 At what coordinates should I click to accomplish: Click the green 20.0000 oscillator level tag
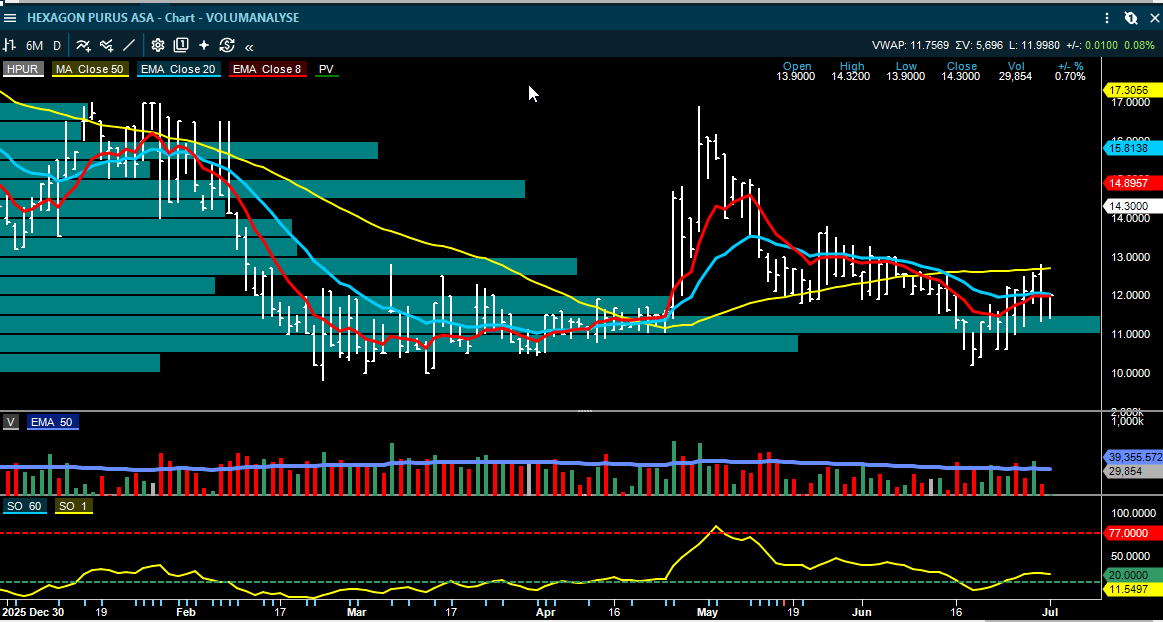1134,575
